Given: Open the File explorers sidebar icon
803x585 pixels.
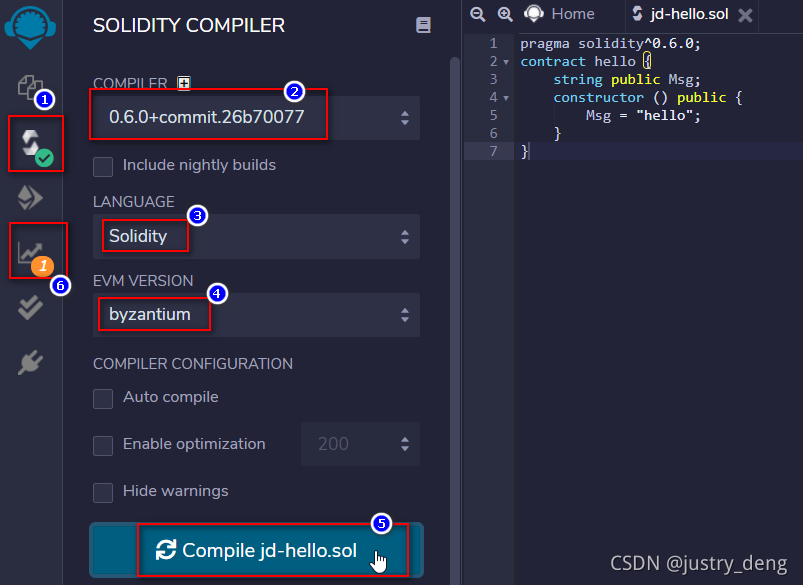Looking at the screenshot, I should point(30,87).
